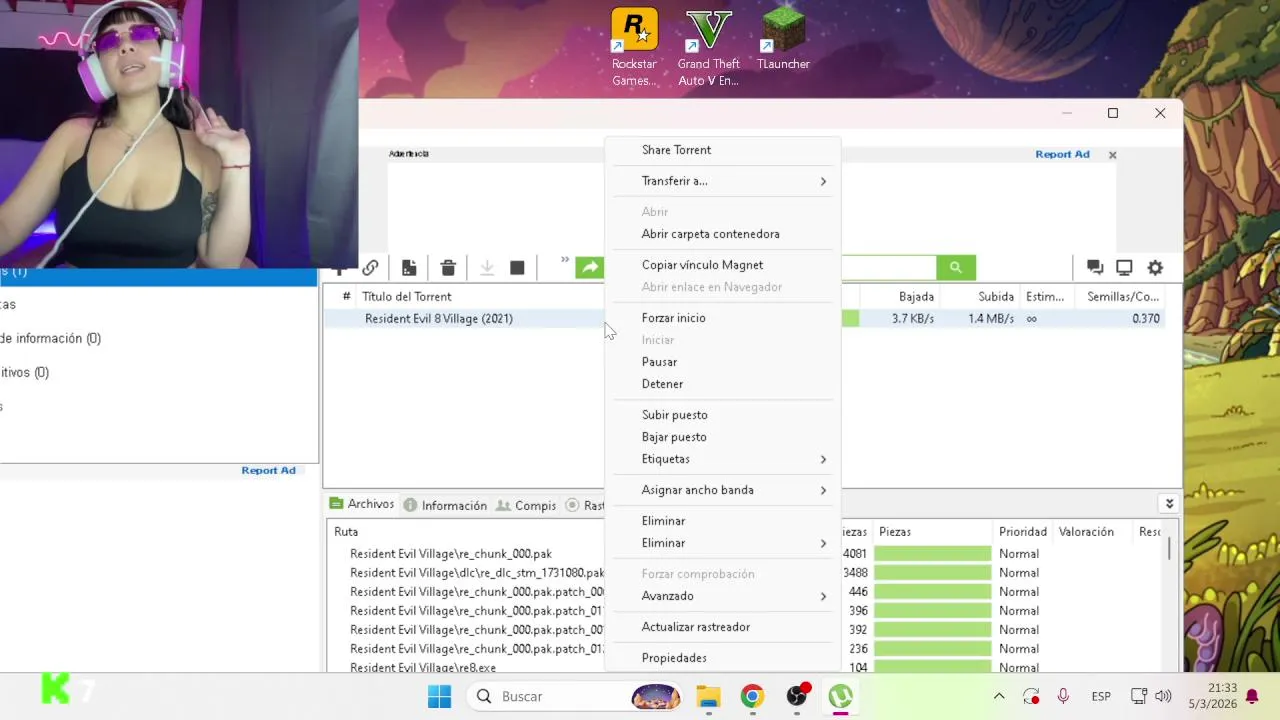This screenshot has height=720, width=1280.
Task: Open OBS Studio from the taskbar
Action: tap(797, 696)
